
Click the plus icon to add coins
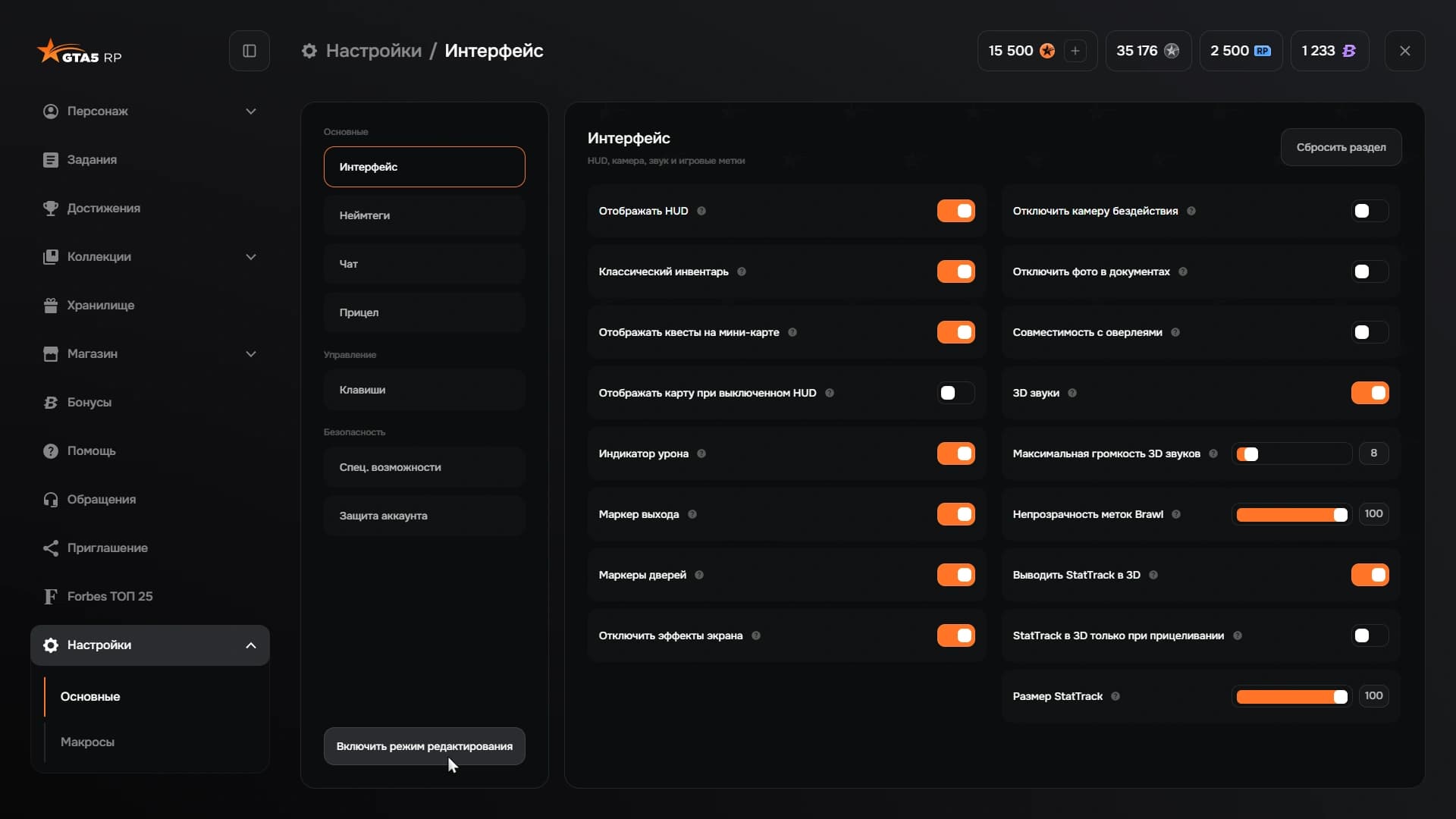click(x=1075, y=51)
